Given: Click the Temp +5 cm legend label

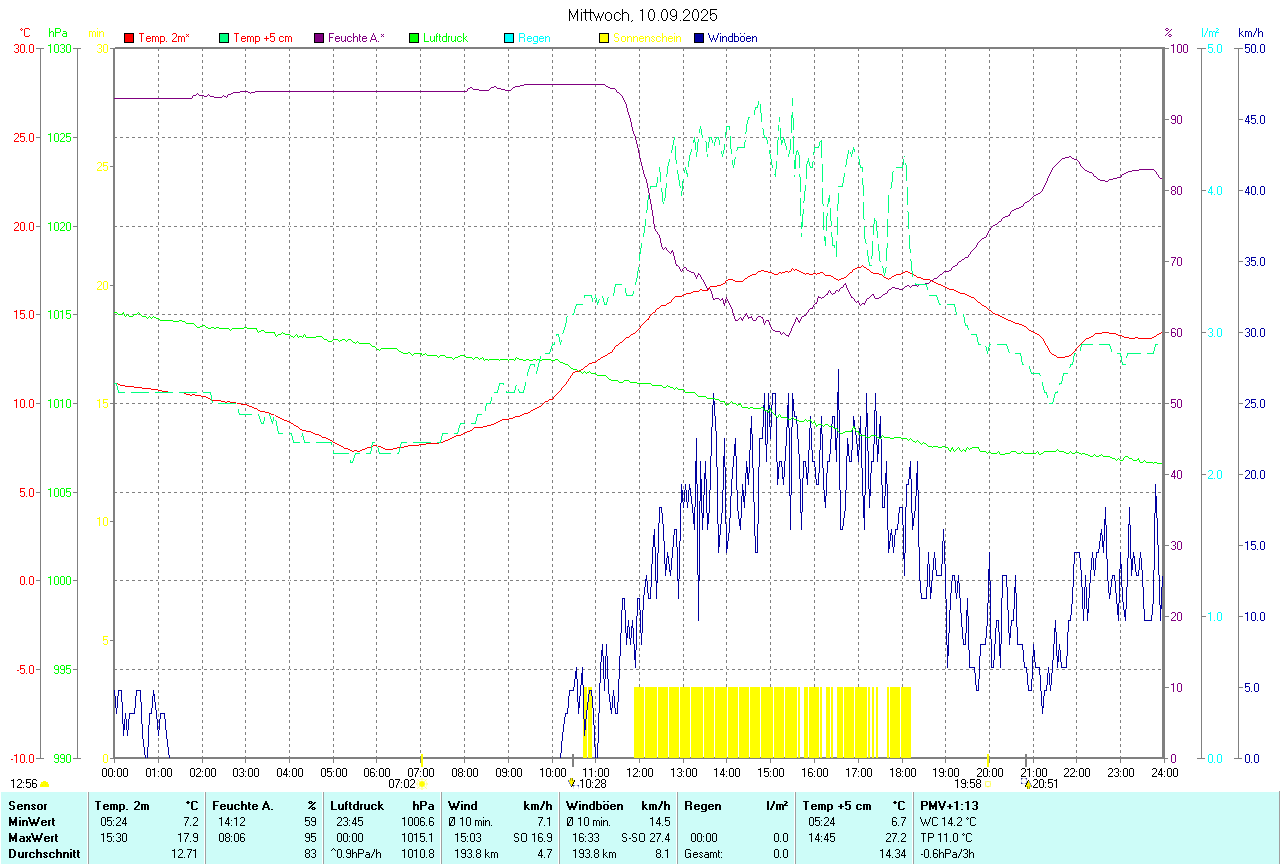Looking at the screenshot, I should [x=262, y=38].
